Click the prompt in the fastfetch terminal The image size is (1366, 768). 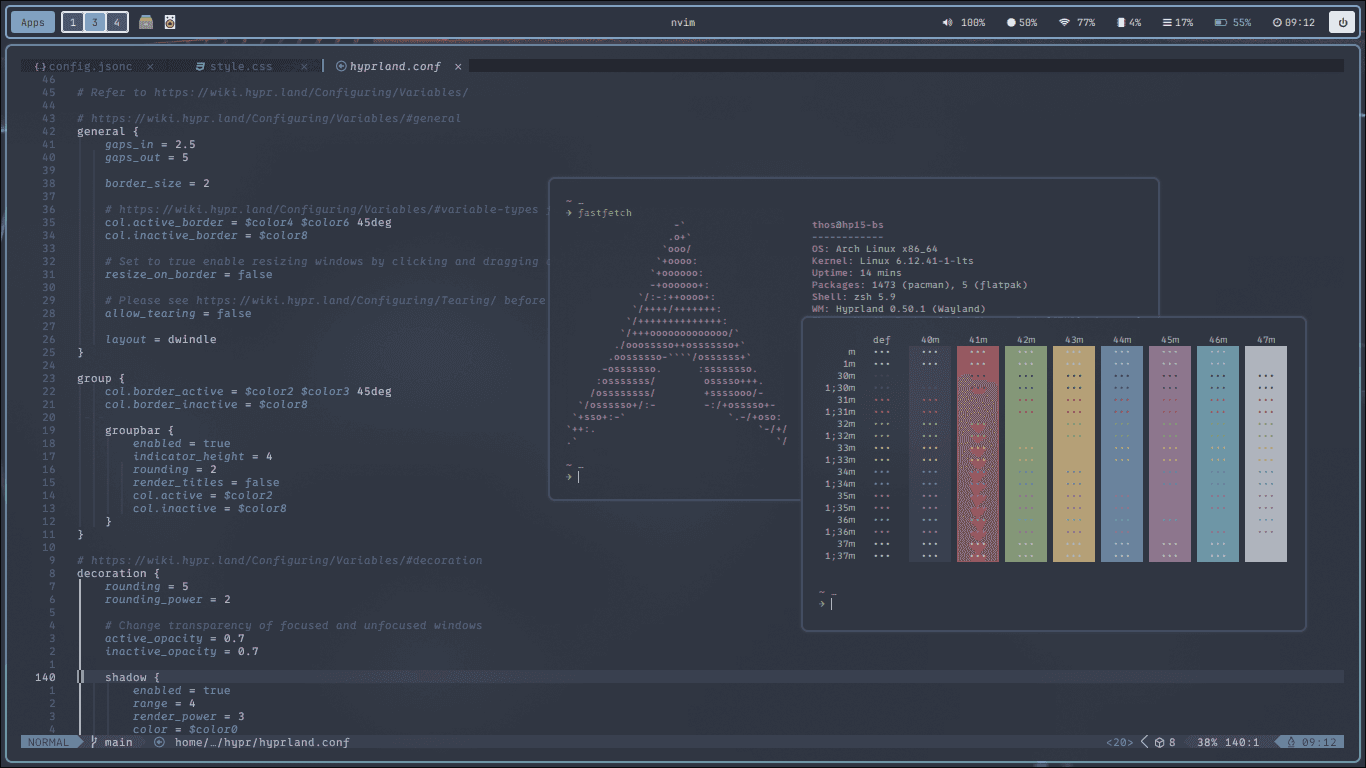tap(573, 476)
